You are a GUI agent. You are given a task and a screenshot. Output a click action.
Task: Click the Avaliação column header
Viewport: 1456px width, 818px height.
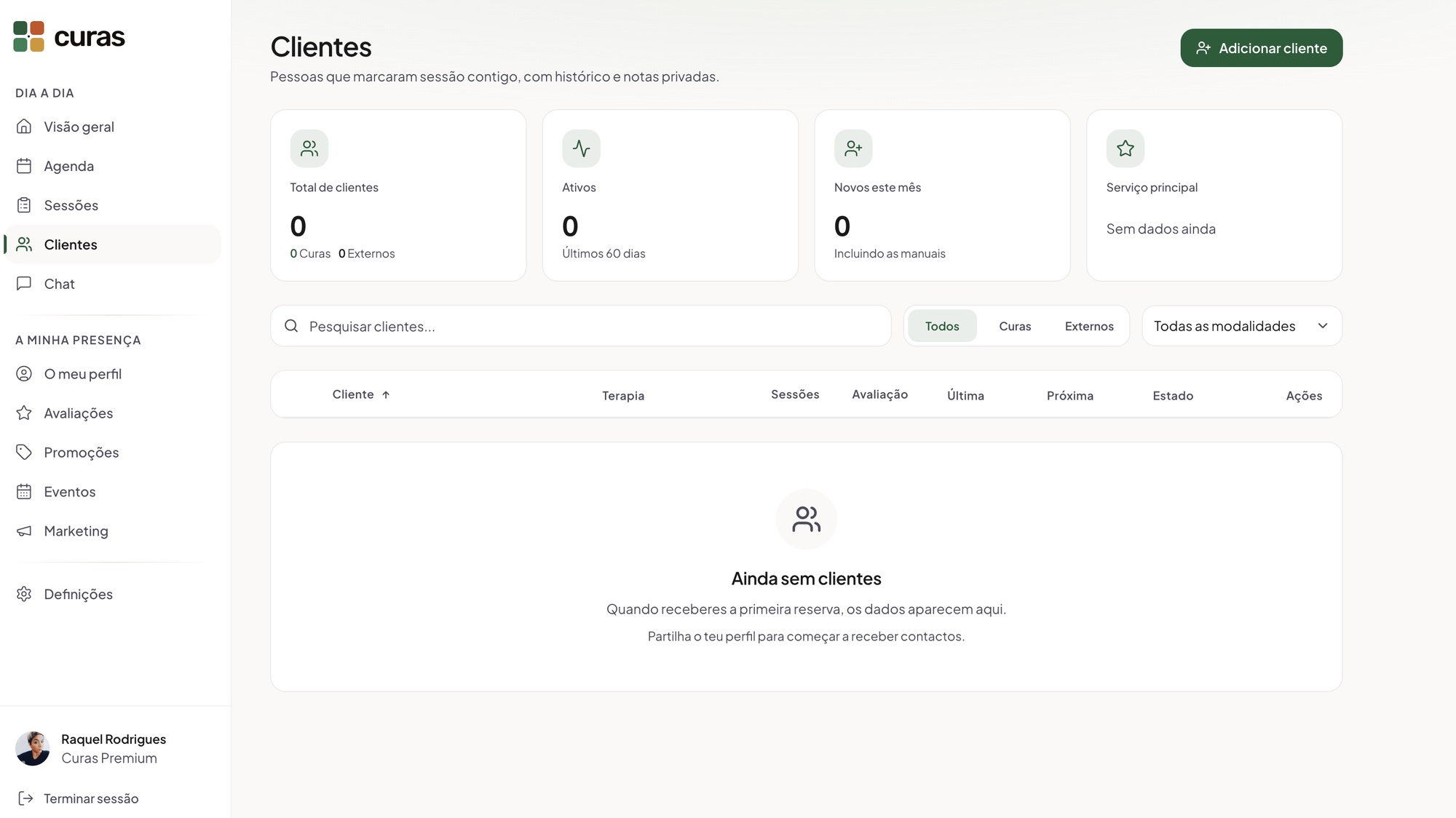point(879,394)
